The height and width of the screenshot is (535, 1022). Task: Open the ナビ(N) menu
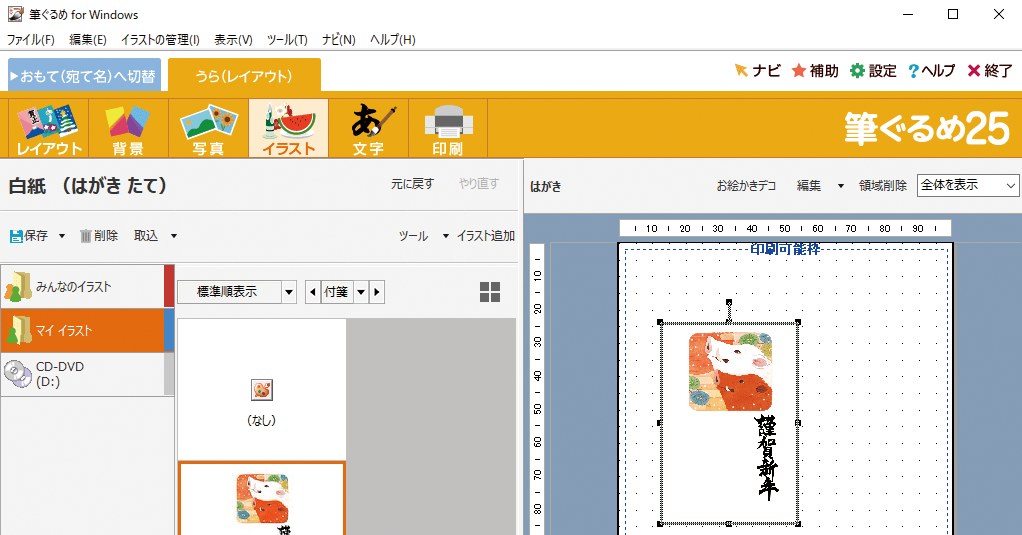pos(339,40)
